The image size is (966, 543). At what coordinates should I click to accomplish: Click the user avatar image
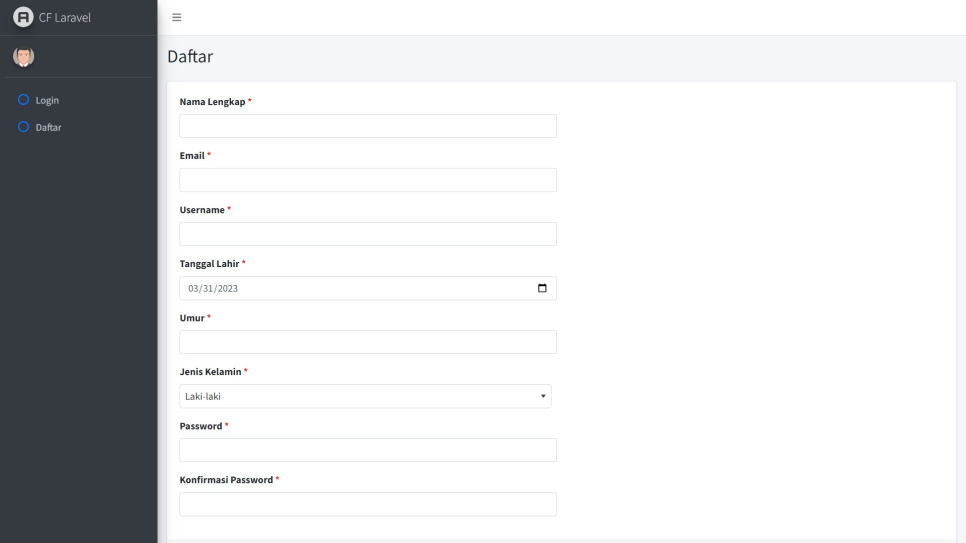pyautogui.click(x=23, y=57)
